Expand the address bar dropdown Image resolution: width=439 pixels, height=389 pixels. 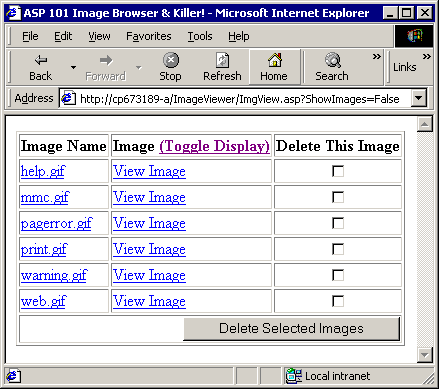[x=419, y=98]
